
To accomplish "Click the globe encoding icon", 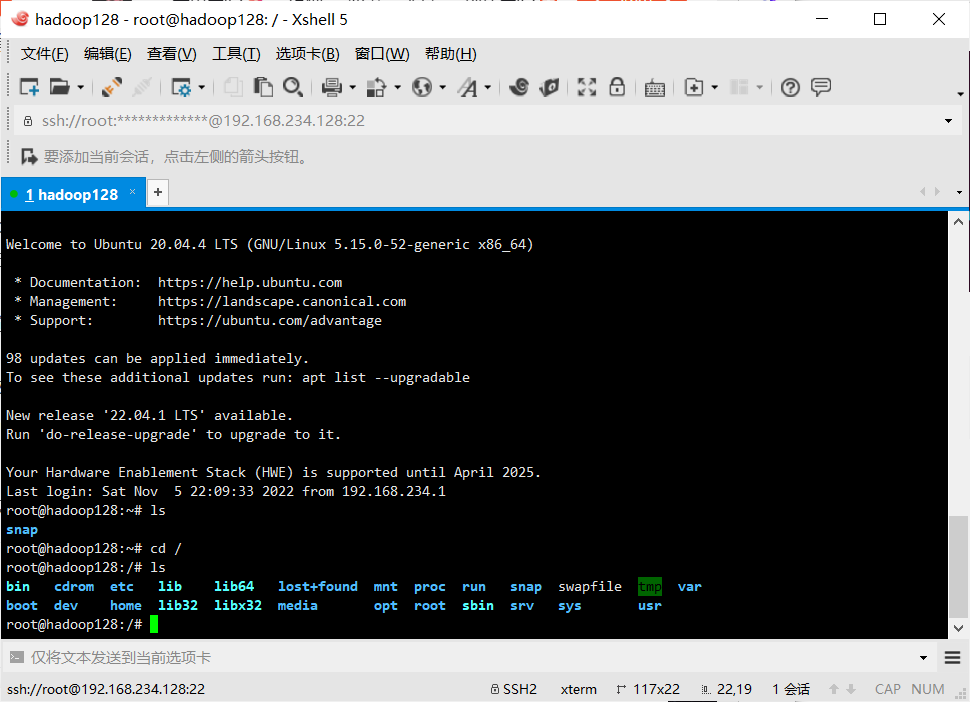I will pos(422,87).
